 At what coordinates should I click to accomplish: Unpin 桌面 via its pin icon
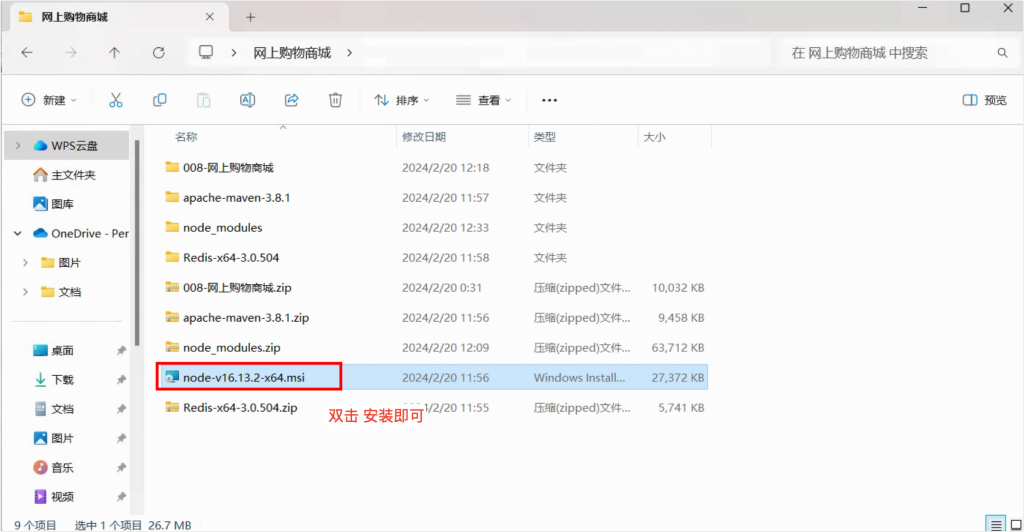tap(121, 351)
